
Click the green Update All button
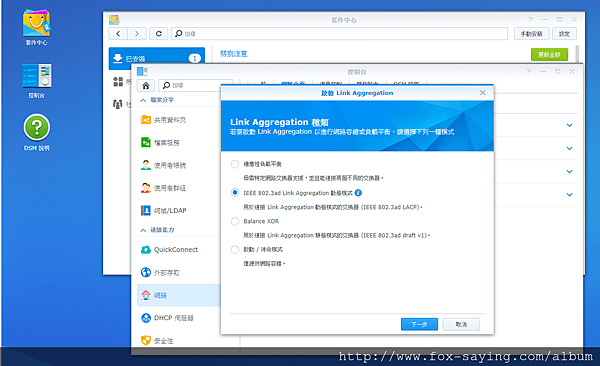[549, 54]
